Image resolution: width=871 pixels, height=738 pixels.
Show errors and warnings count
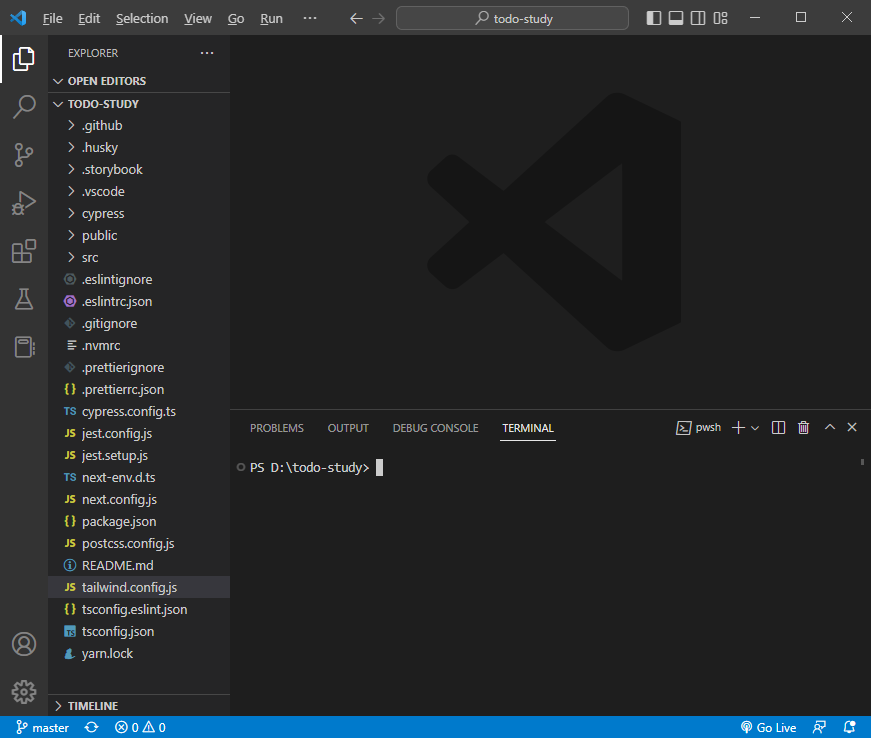(140, 727)
